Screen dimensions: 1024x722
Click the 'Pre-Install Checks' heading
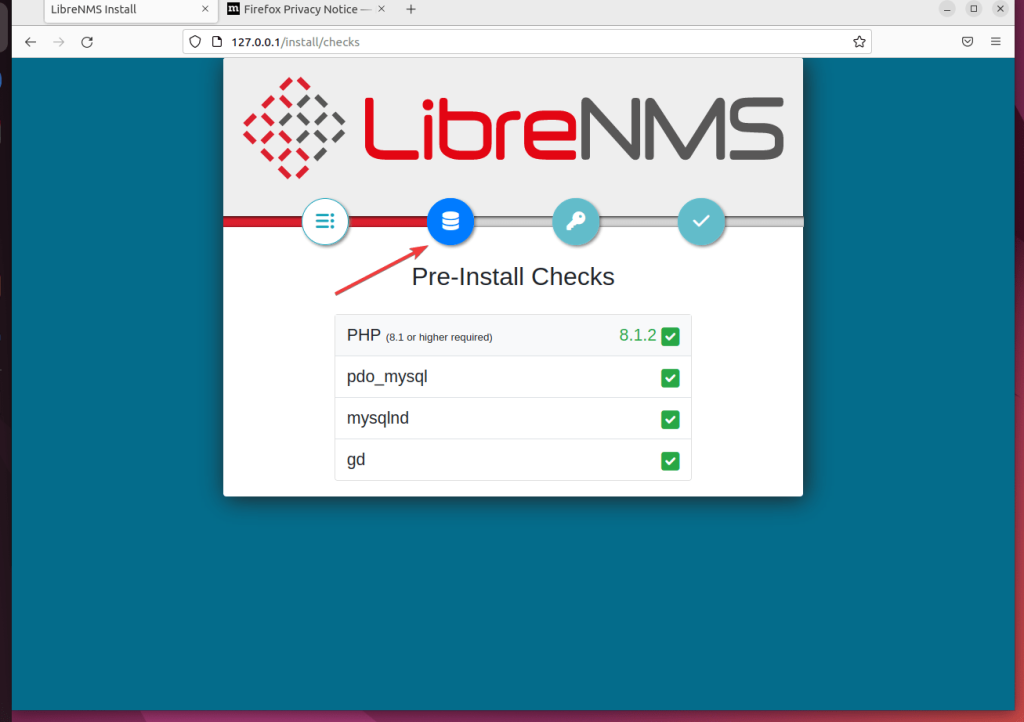[x=513, y=277]
